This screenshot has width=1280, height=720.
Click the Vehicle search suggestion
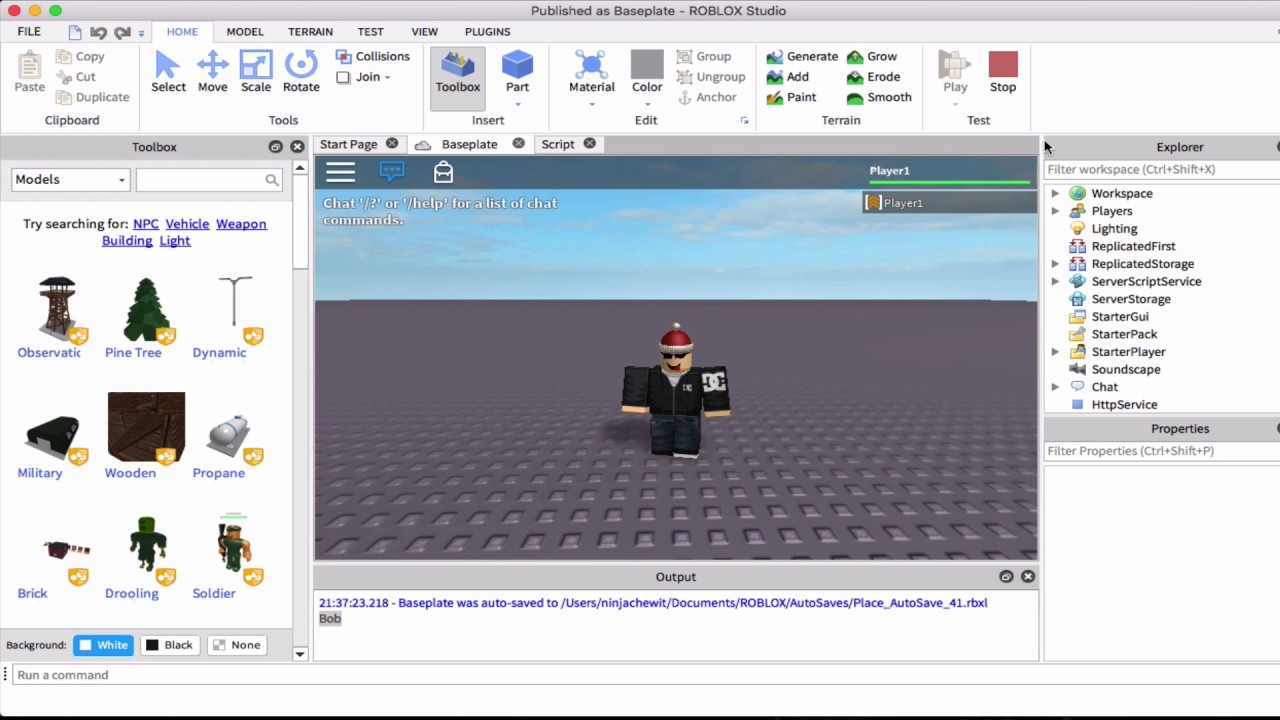click(187, 224)
